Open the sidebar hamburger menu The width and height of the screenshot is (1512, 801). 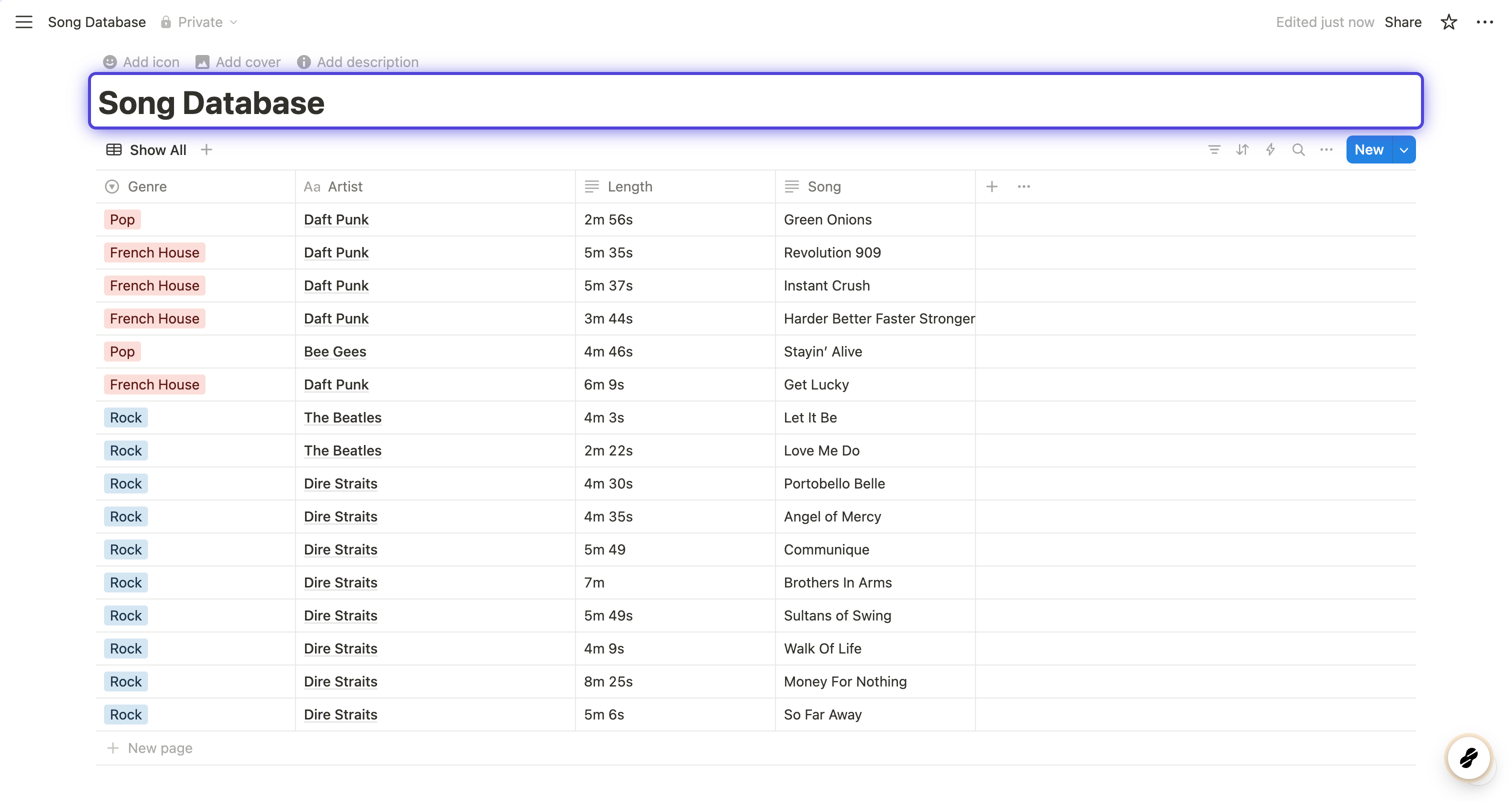coord(23,22)
